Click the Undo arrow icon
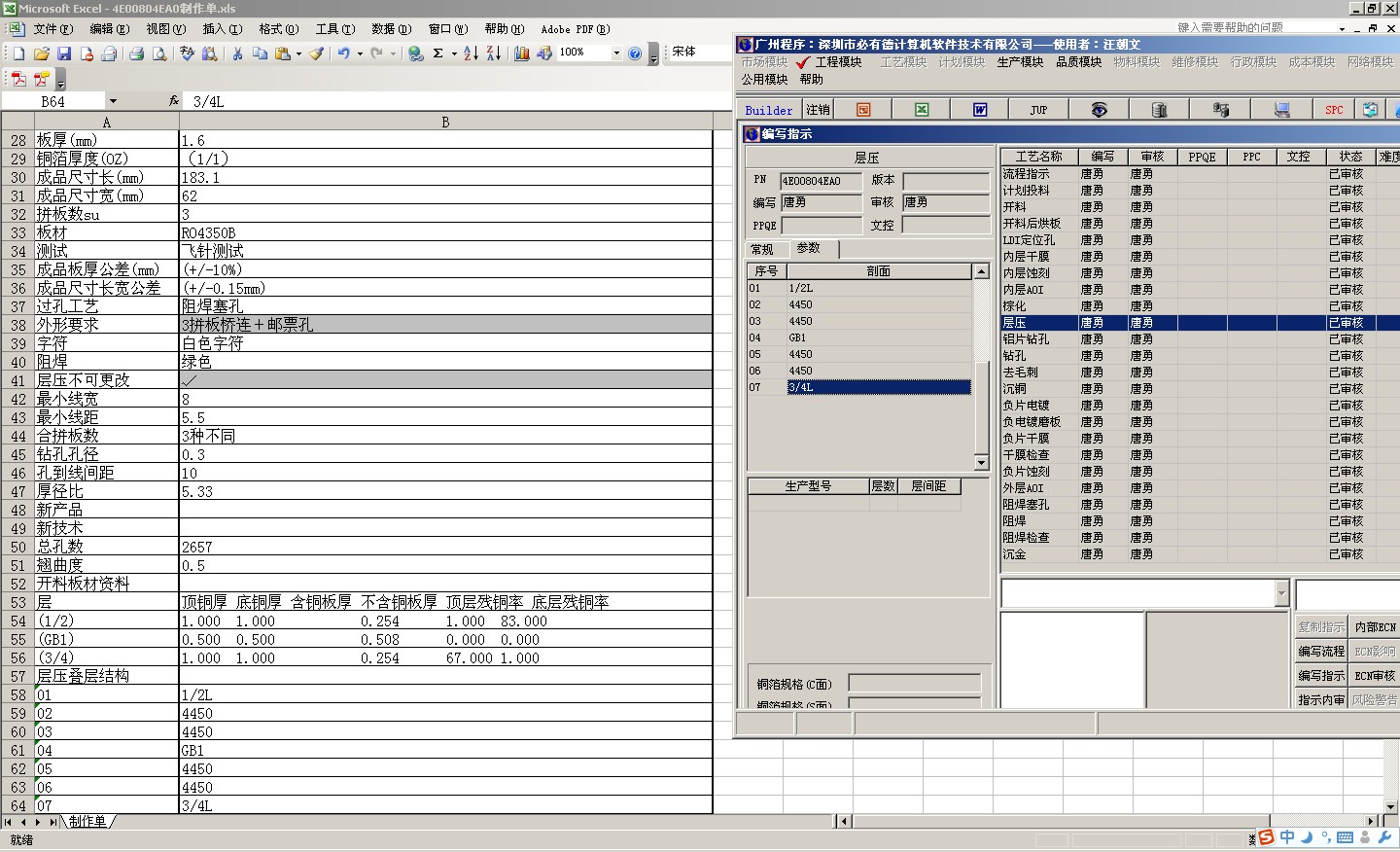The image size is (1400, 852). point(344,53)
